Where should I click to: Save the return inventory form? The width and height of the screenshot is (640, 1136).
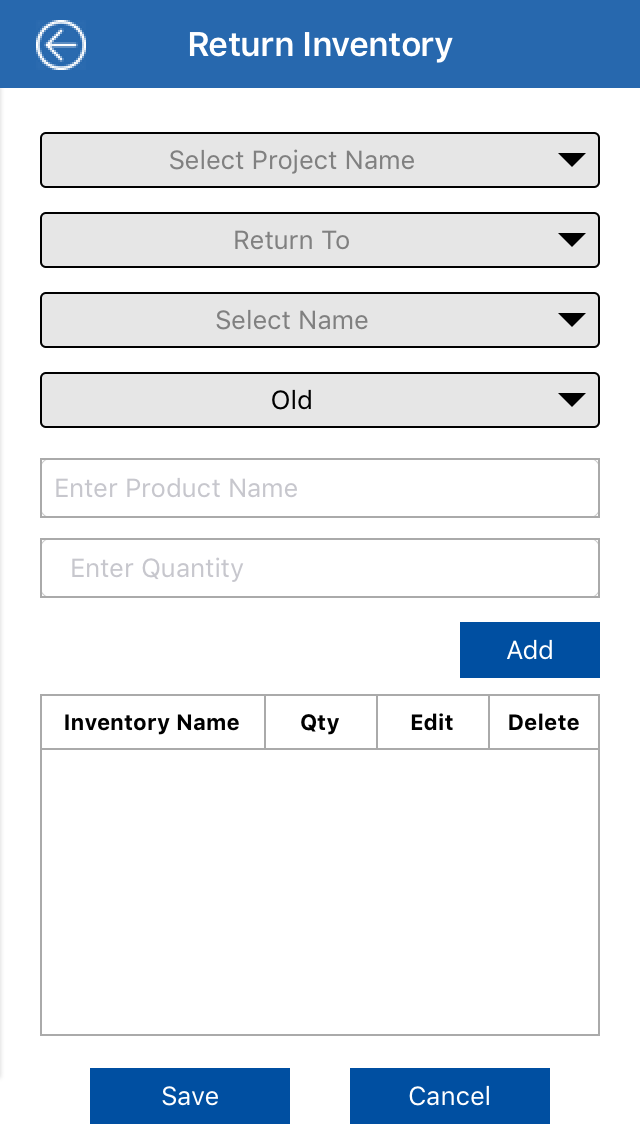point(190,1096)
